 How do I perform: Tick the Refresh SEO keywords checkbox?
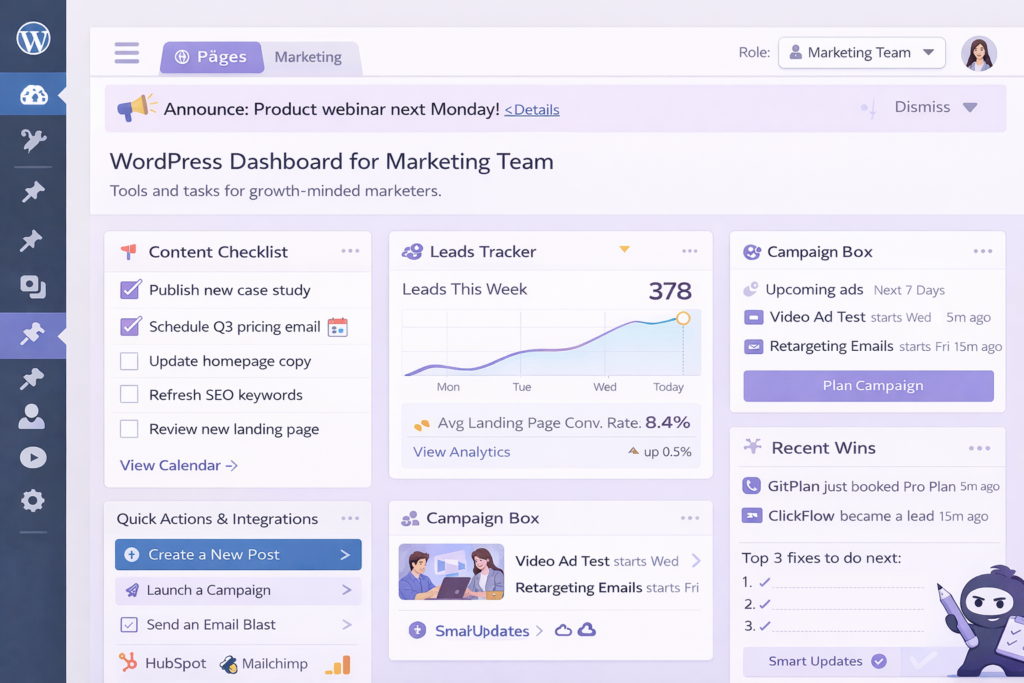tap(129, 394)
